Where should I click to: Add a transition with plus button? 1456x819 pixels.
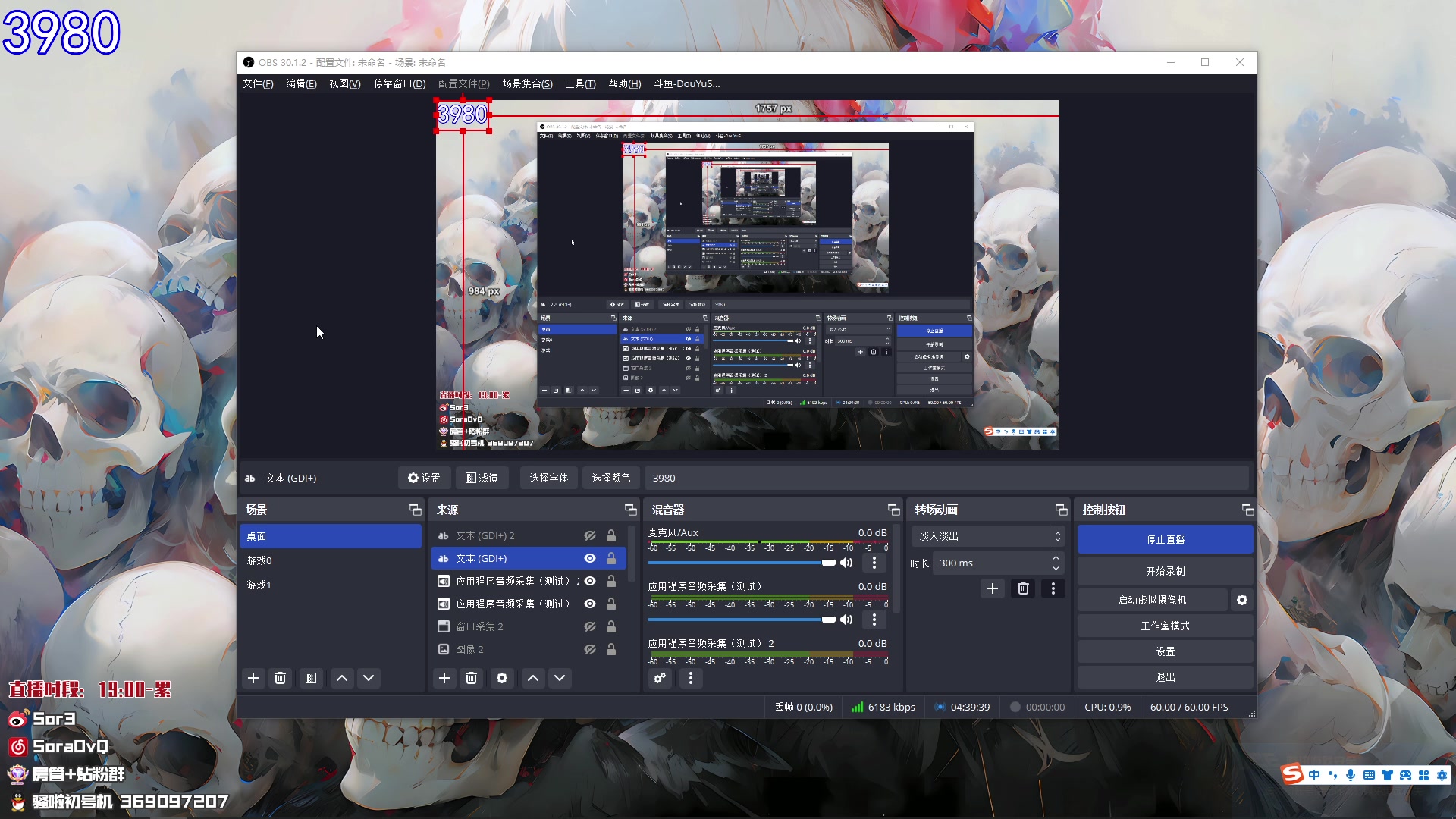click(x=992, y=588)
